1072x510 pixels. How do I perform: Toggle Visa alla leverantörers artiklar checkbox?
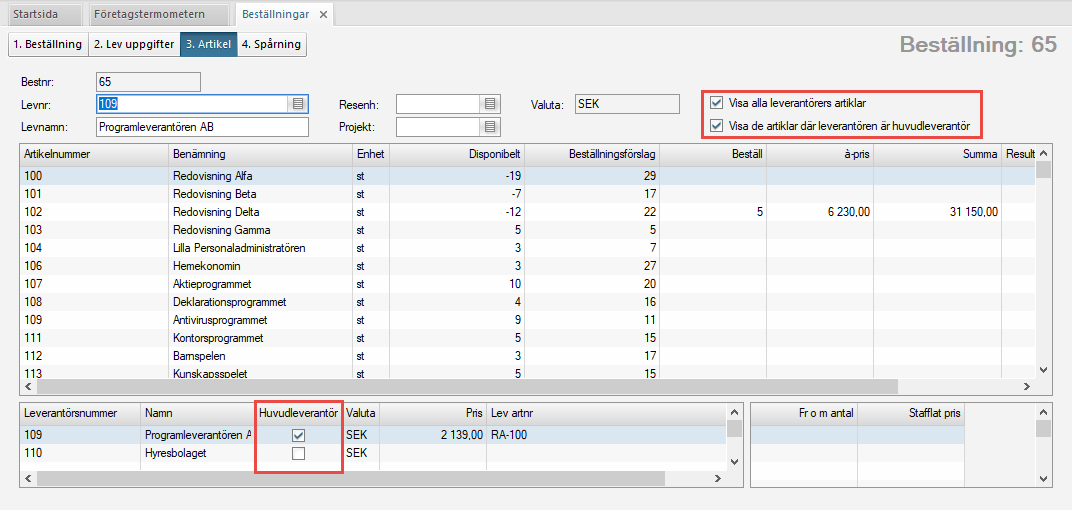coord(716,103)
